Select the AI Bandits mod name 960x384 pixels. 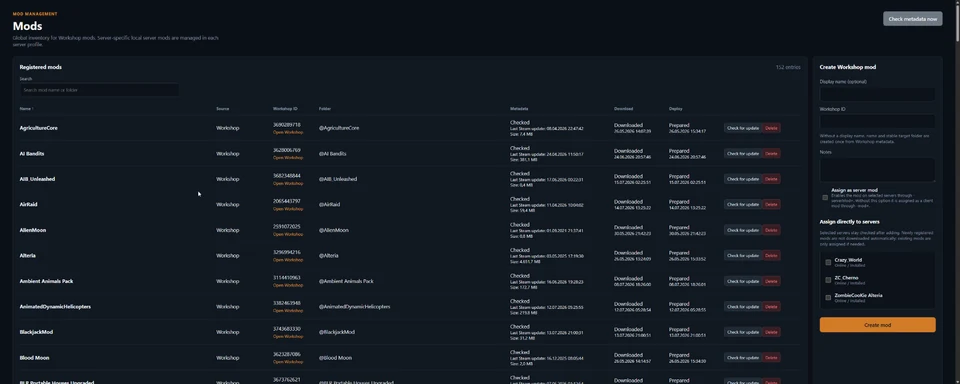tap(32, 154)
